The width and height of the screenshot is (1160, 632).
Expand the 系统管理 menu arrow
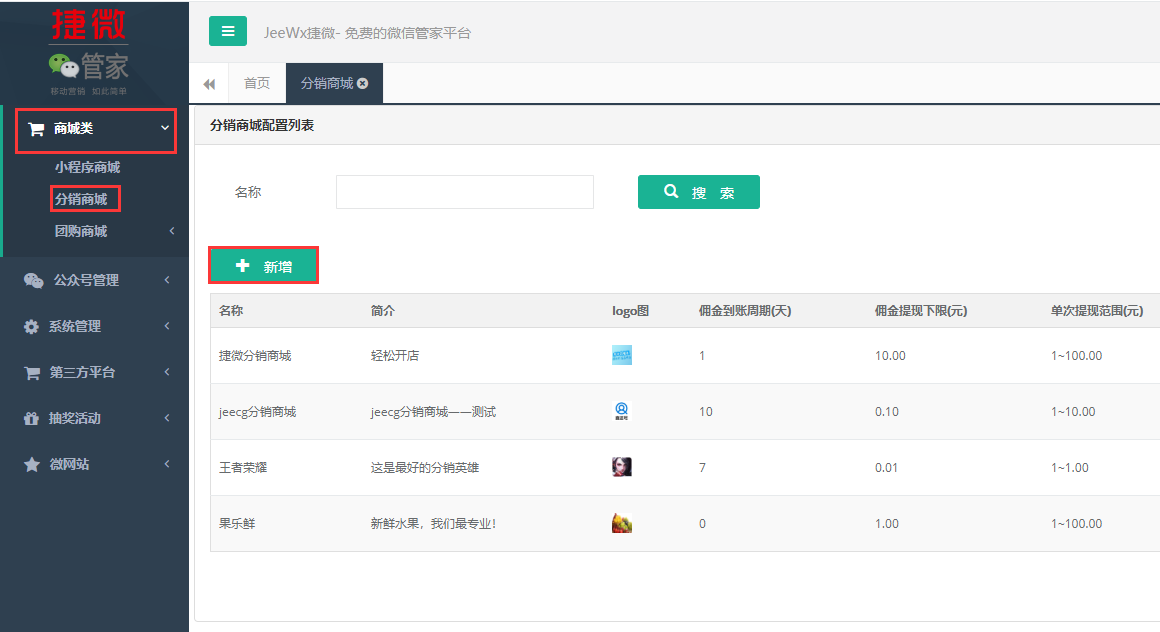(x=166, y=326)
